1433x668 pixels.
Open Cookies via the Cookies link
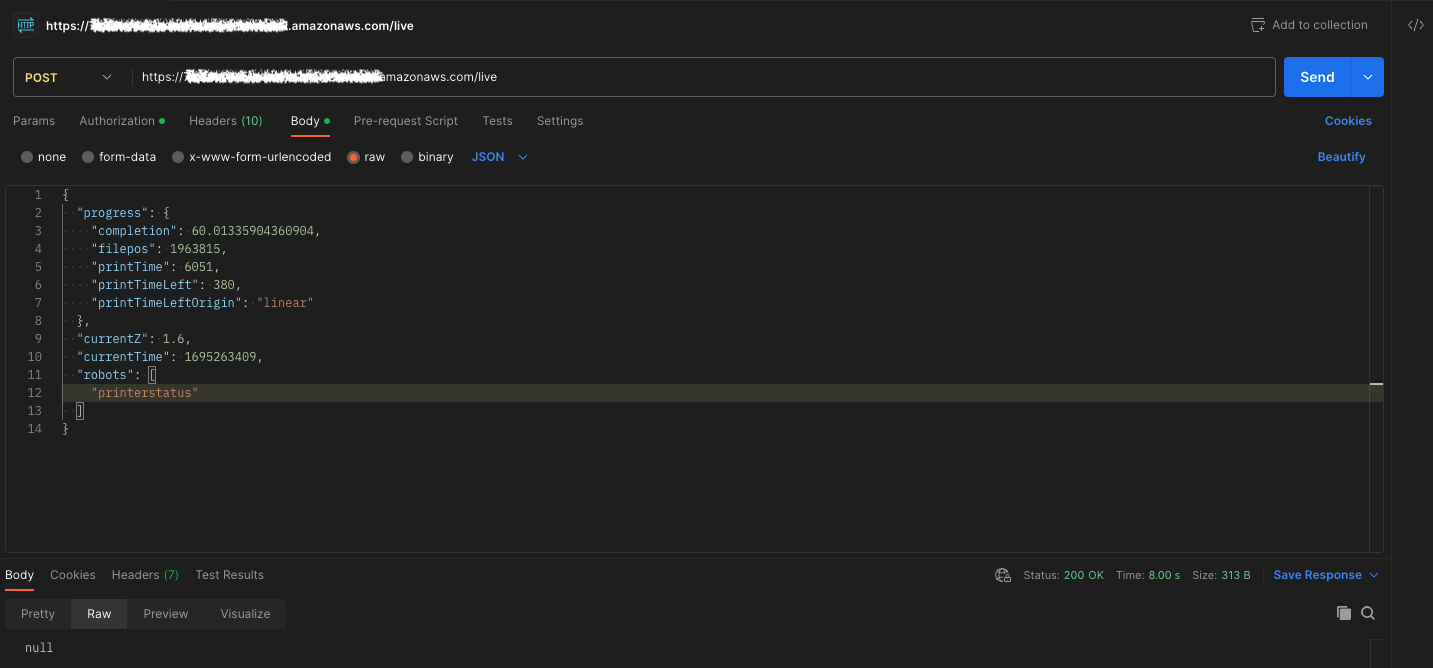point(1348,121)
